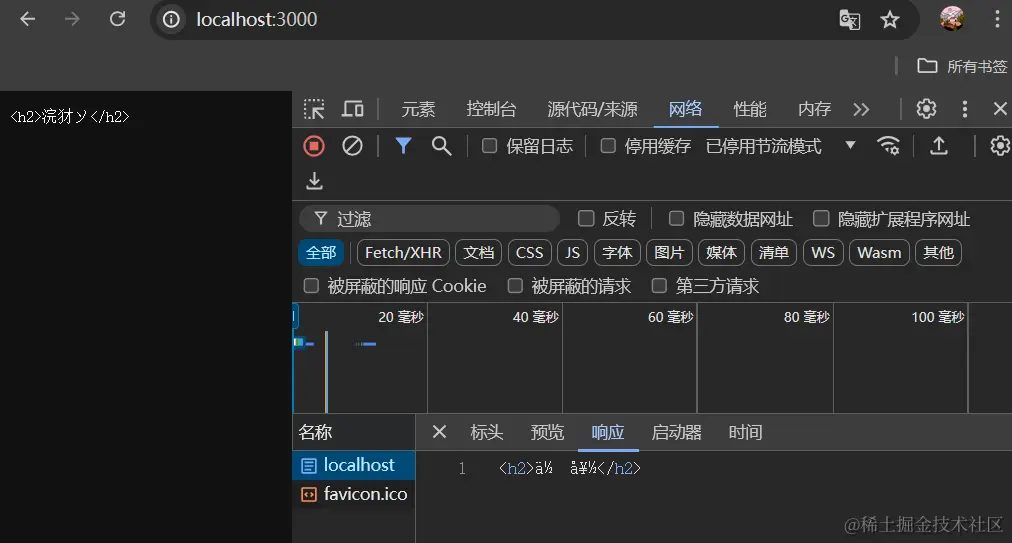This screenshot has width=1012, height=543.
Task: Import HAR file with upload icon
Action: click(939, 146)
